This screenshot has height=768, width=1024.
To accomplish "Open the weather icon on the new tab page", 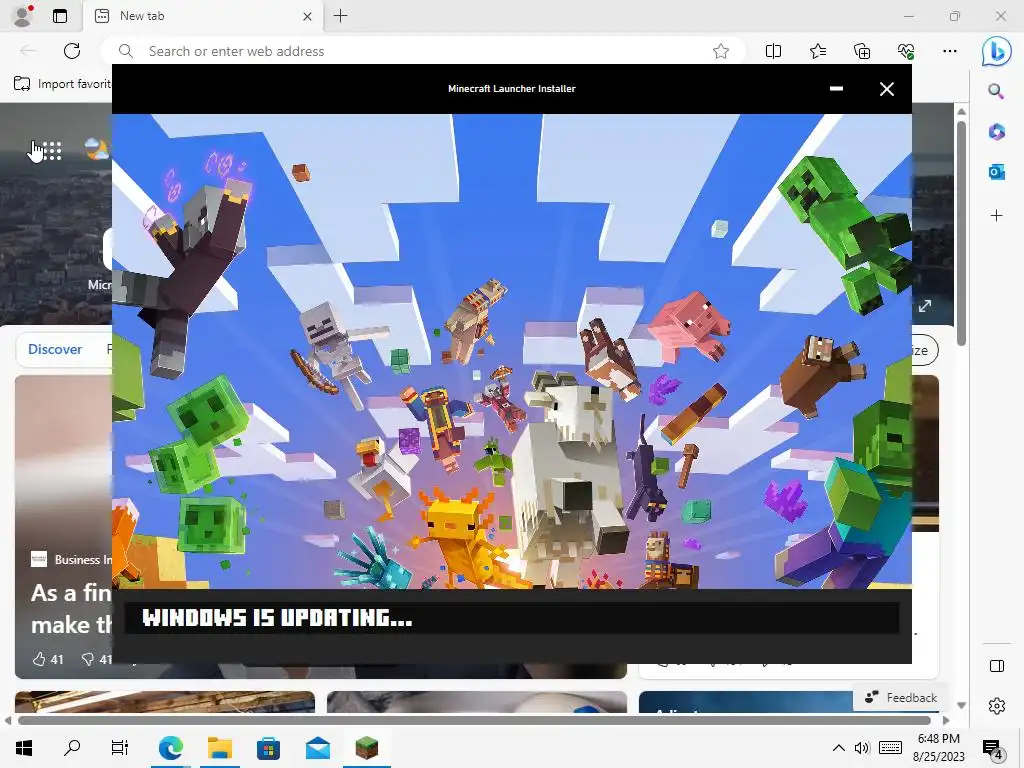I will point(97,150).
